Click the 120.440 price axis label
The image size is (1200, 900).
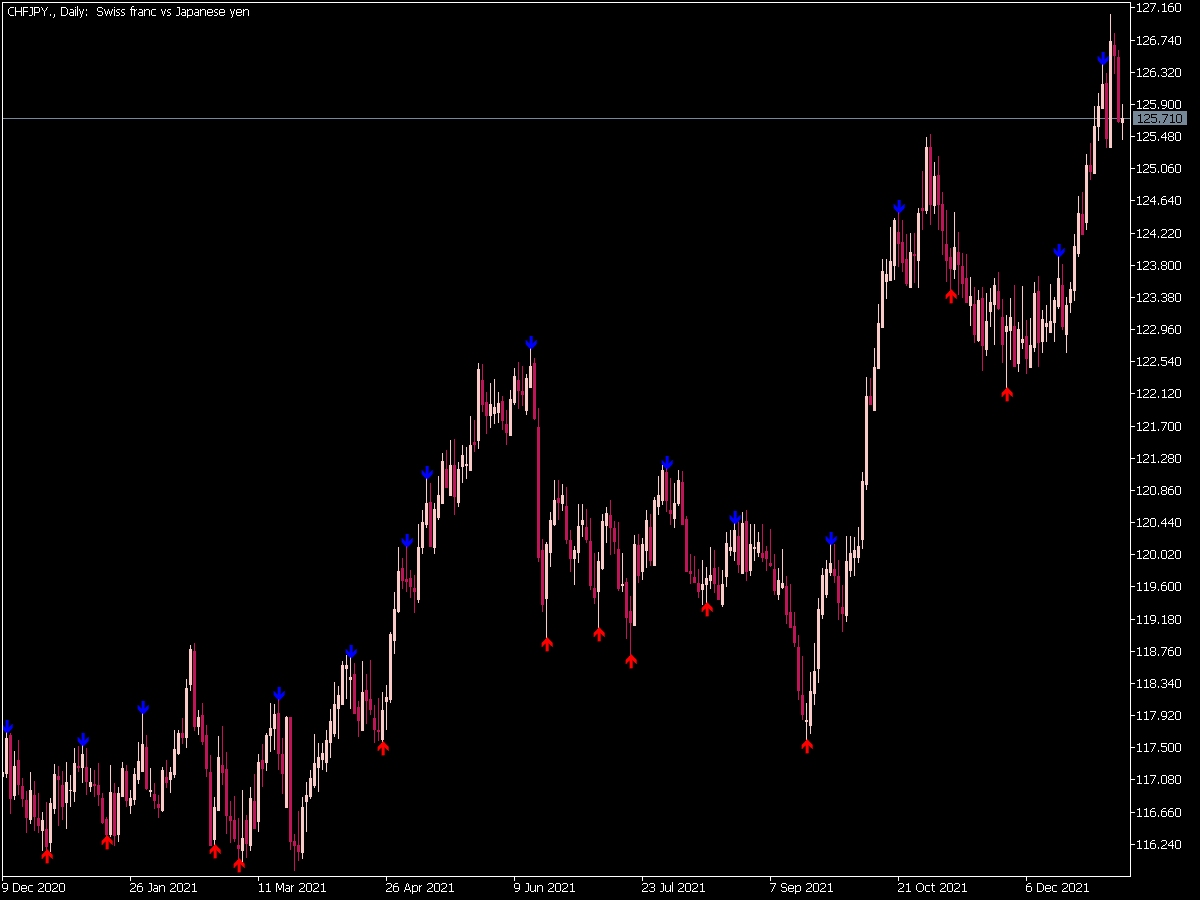pos(1160,522)
